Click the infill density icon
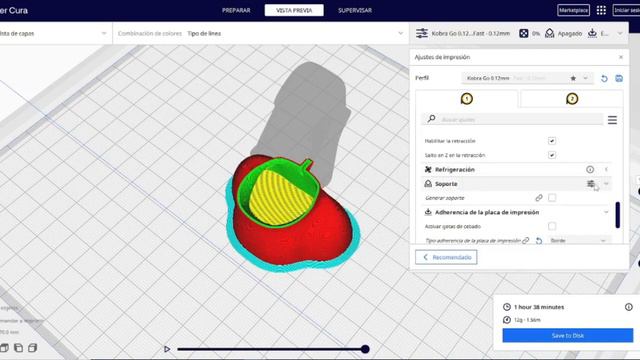This screenshot has width=640, height=360. tap(523, 33)
